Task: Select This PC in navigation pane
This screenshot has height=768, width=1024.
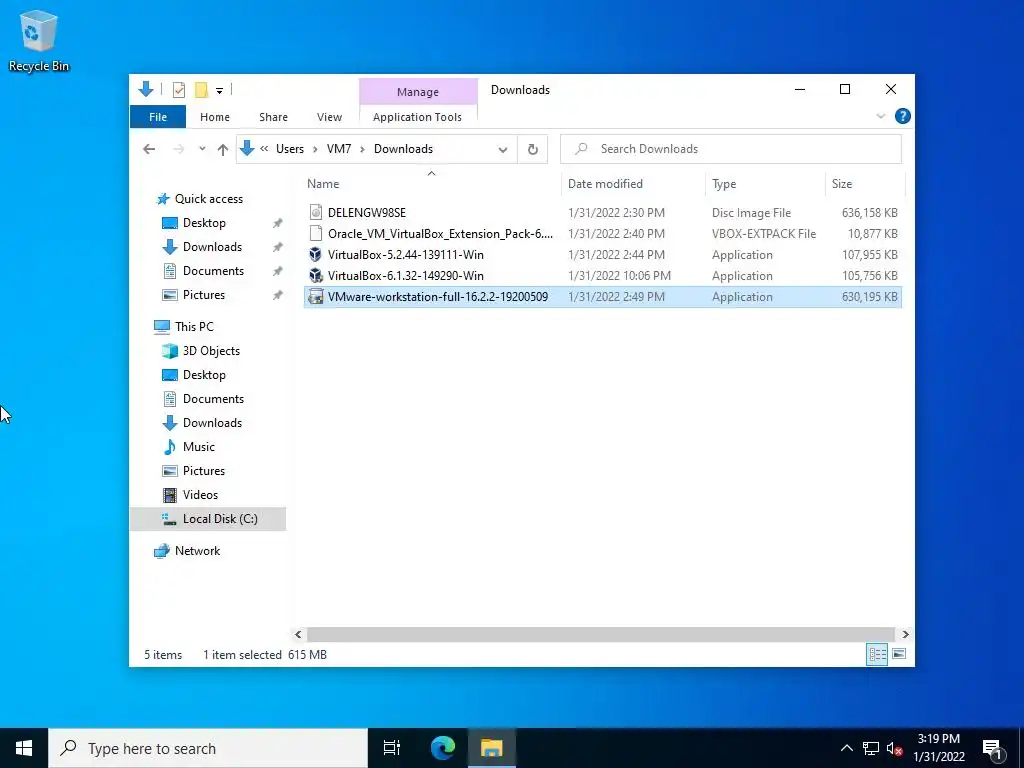Action: pos(194,327)
